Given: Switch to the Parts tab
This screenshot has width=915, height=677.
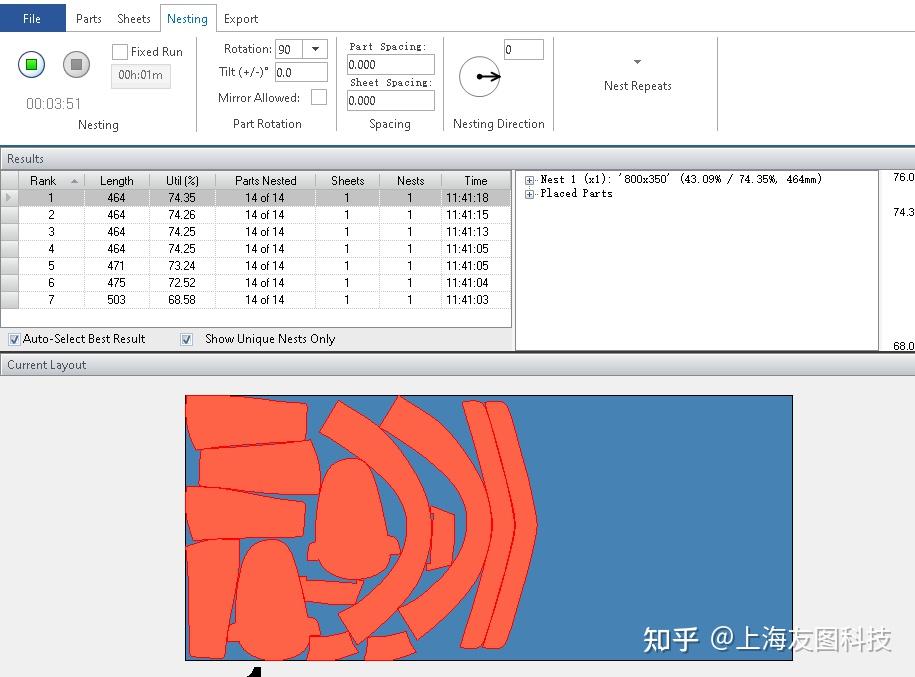Looking at the screenshot, I should pos(88,18).
